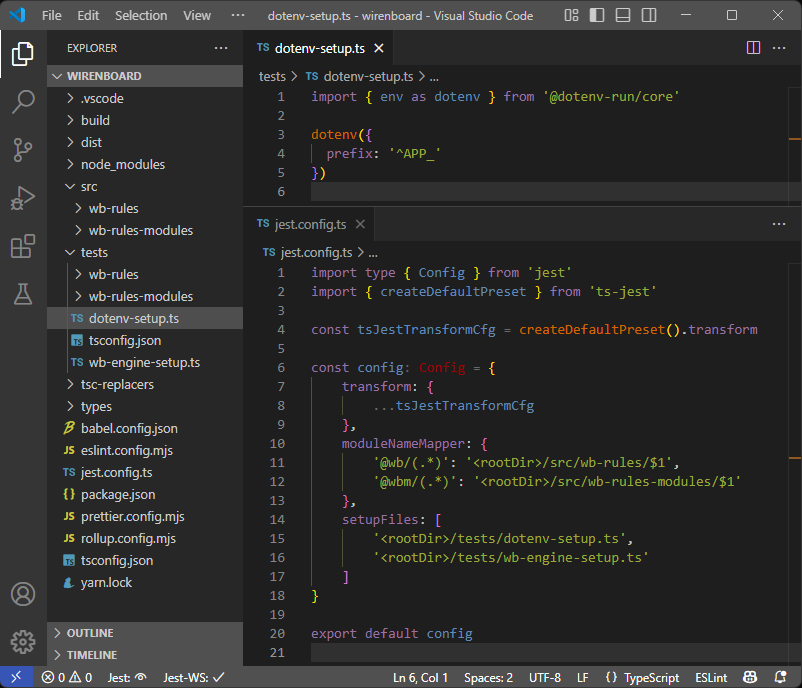
Task: Toggle the bottom panel layout button
Action: [x=622, y=15]
